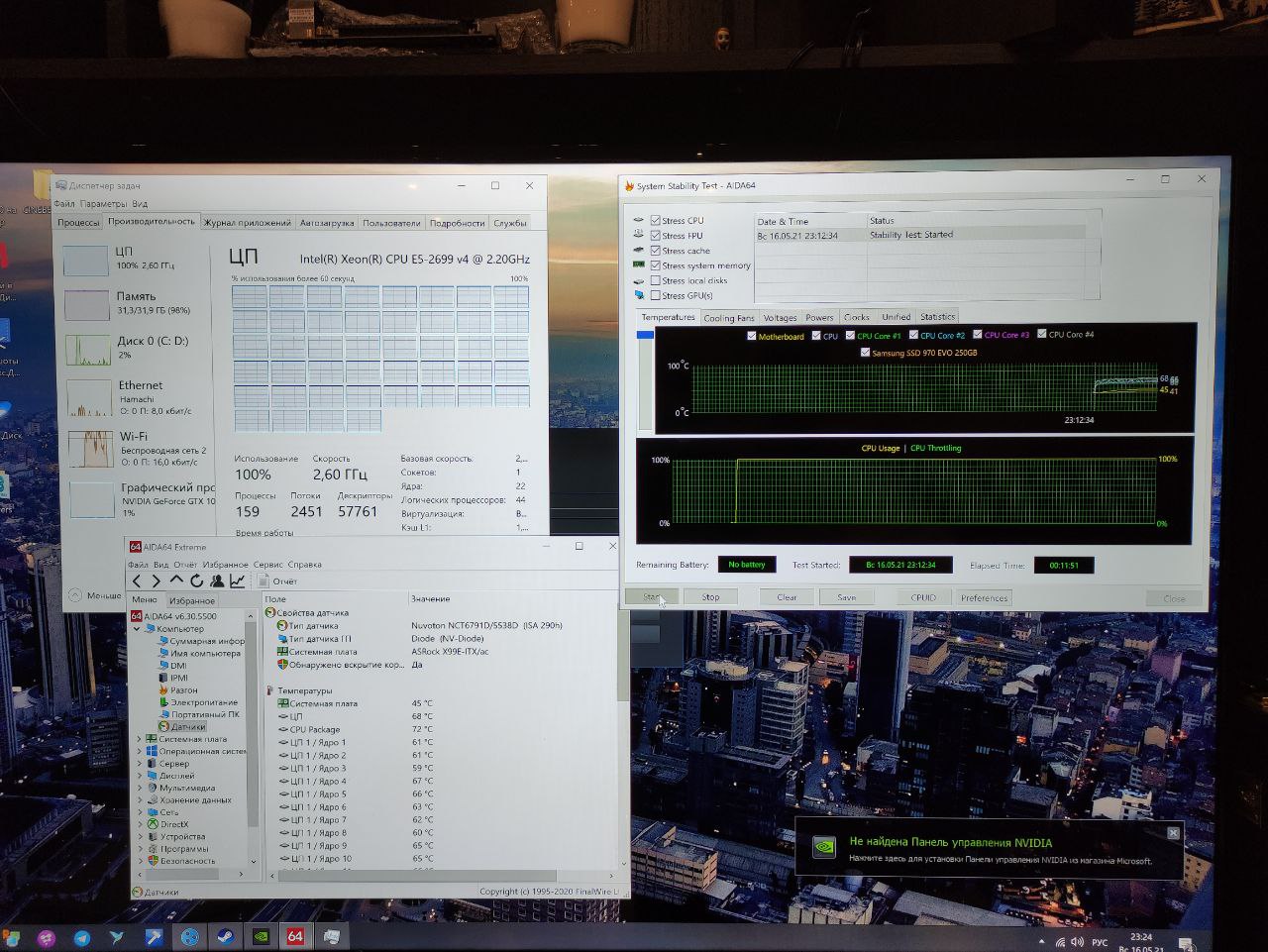Viewport: 1268px width, 952px height.
Task: Open Сервис menu in AIDA64 Extreme
Action: [x=268, y=565]
